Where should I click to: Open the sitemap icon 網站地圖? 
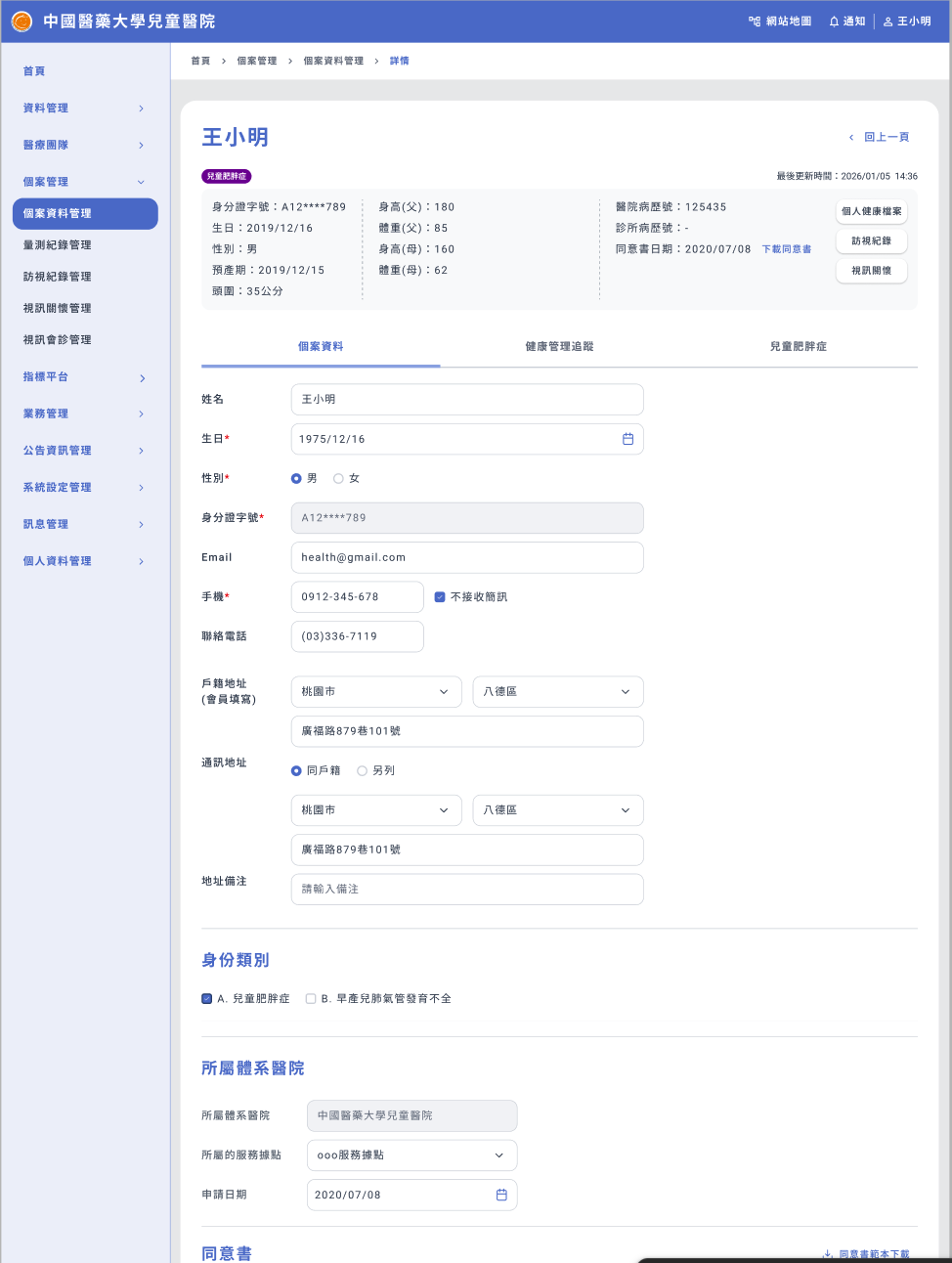click(755, 22)
